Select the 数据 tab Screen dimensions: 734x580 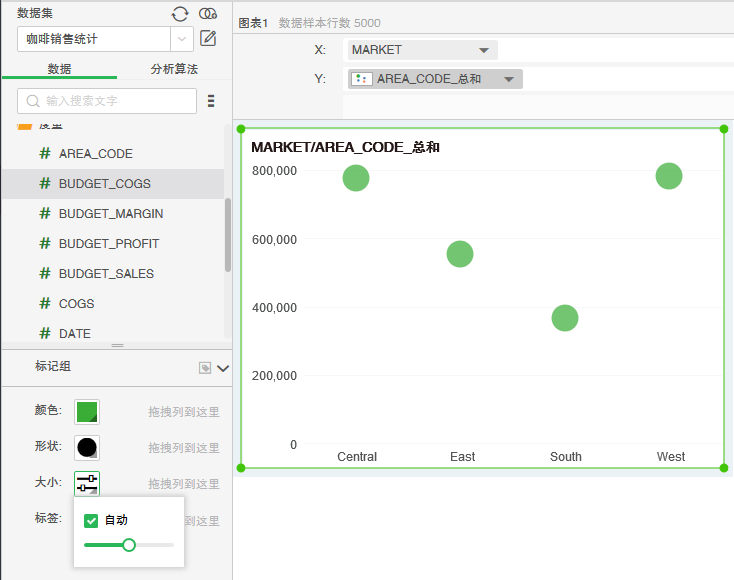coord(59,69)
